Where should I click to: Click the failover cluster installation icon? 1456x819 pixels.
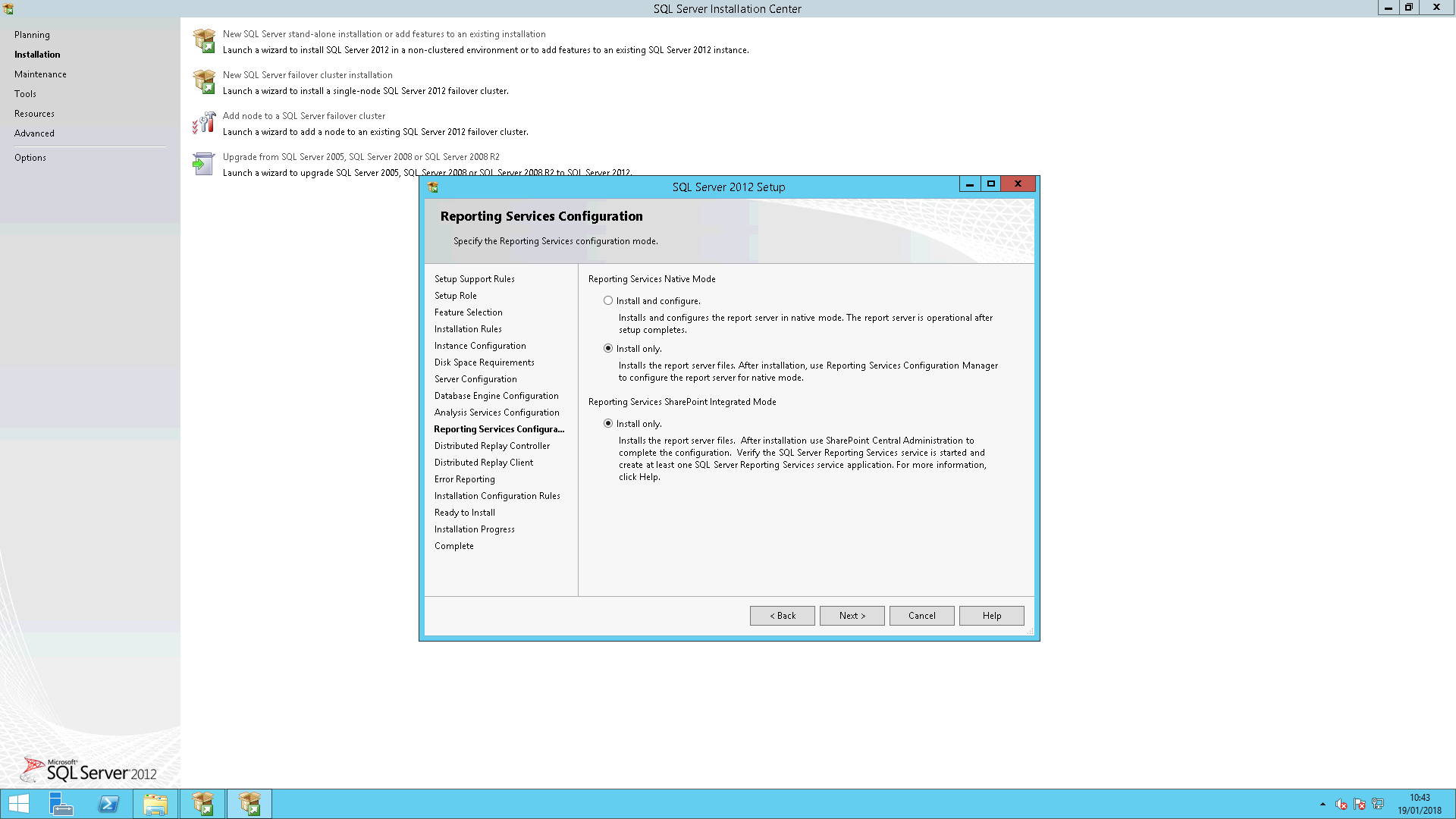[204, 82]
